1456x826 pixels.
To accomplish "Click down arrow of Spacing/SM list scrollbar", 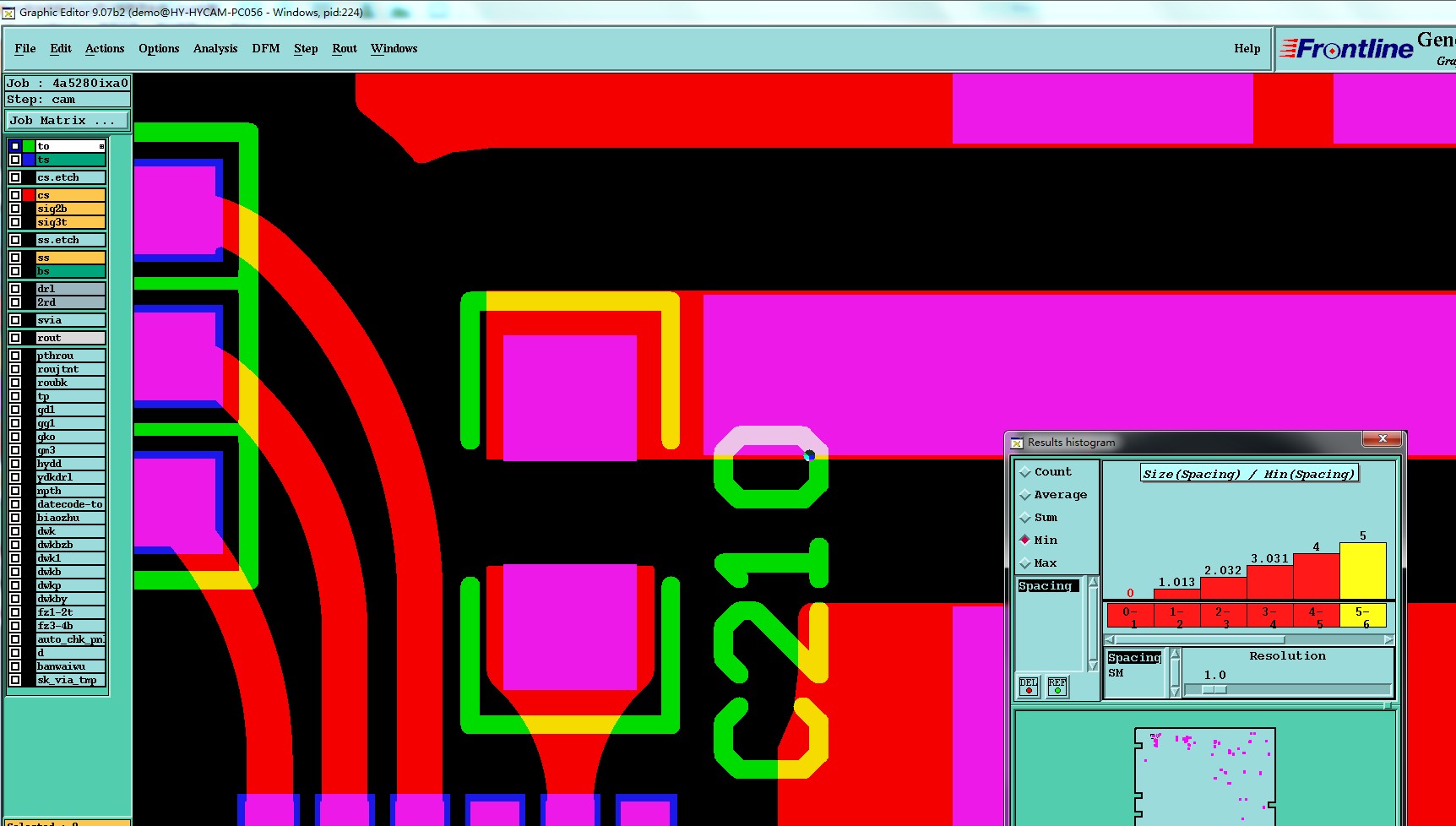I will coord(1175,692).
